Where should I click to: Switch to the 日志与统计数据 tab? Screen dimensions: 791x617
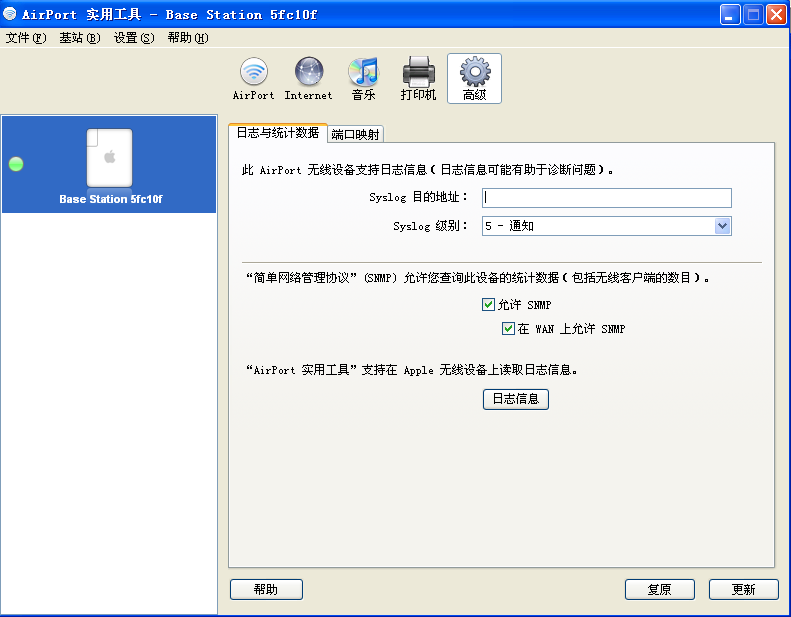pyautogui.click(x=278, y=133)
